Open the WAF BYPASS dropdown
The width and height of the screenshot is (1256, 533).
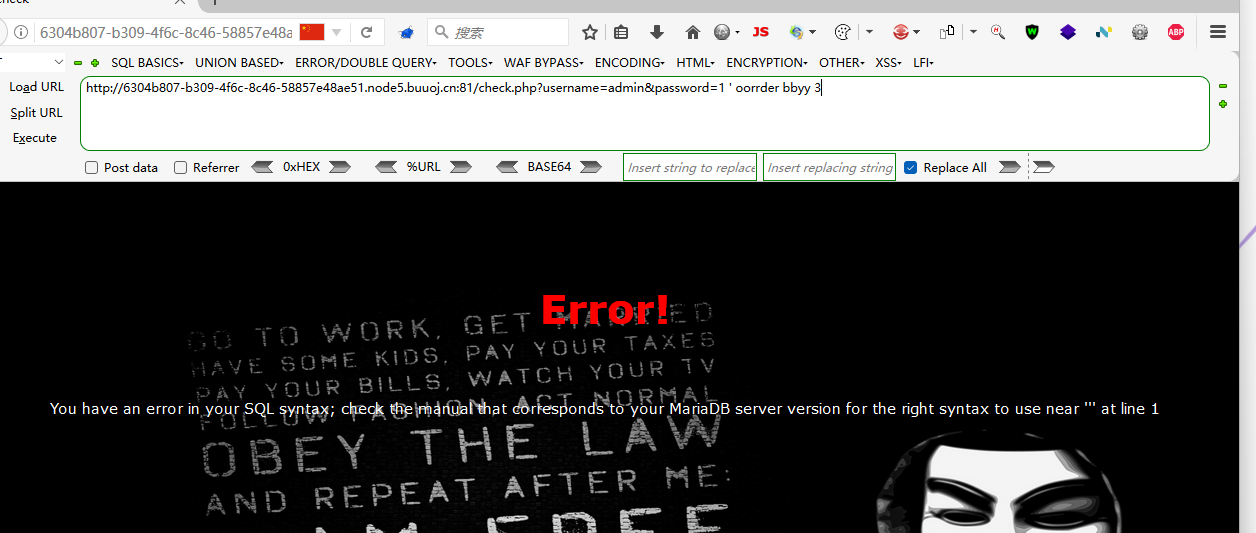(x=544, y=63)
